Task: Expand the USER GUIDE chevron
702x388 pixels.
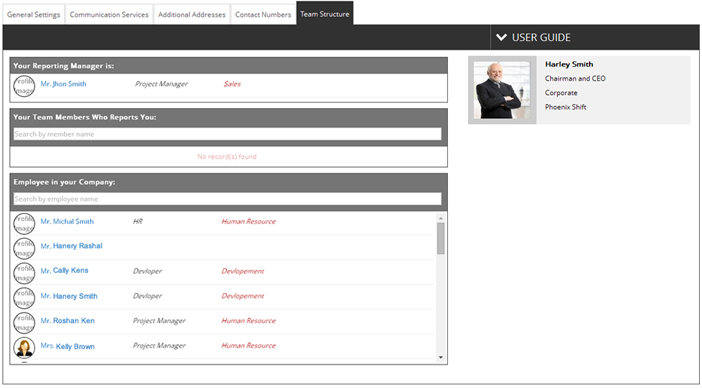Action: point(501,37)
